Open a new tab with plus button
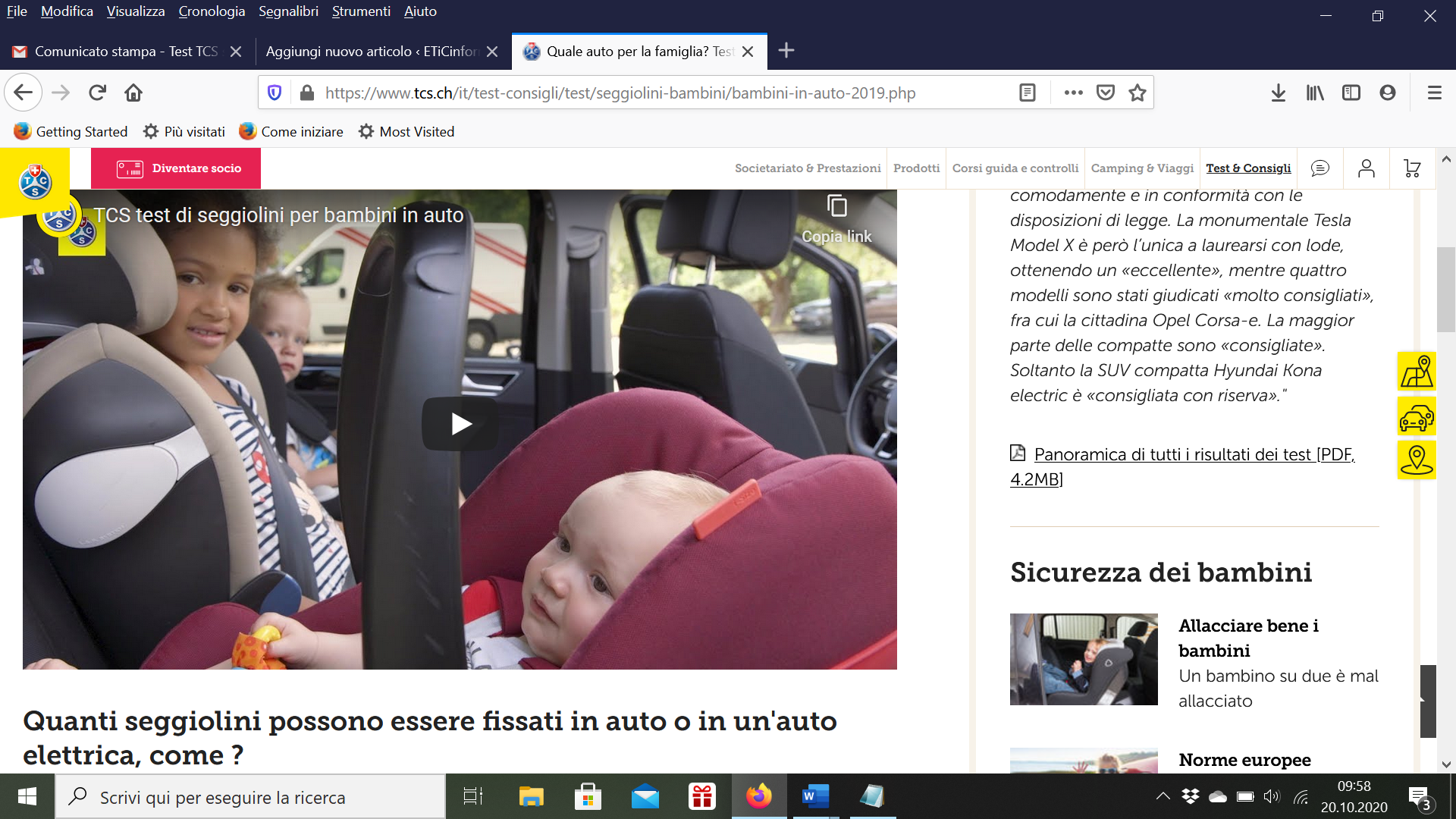Image resolution: width=1456 pixels, height=819 pixels. 786,51
